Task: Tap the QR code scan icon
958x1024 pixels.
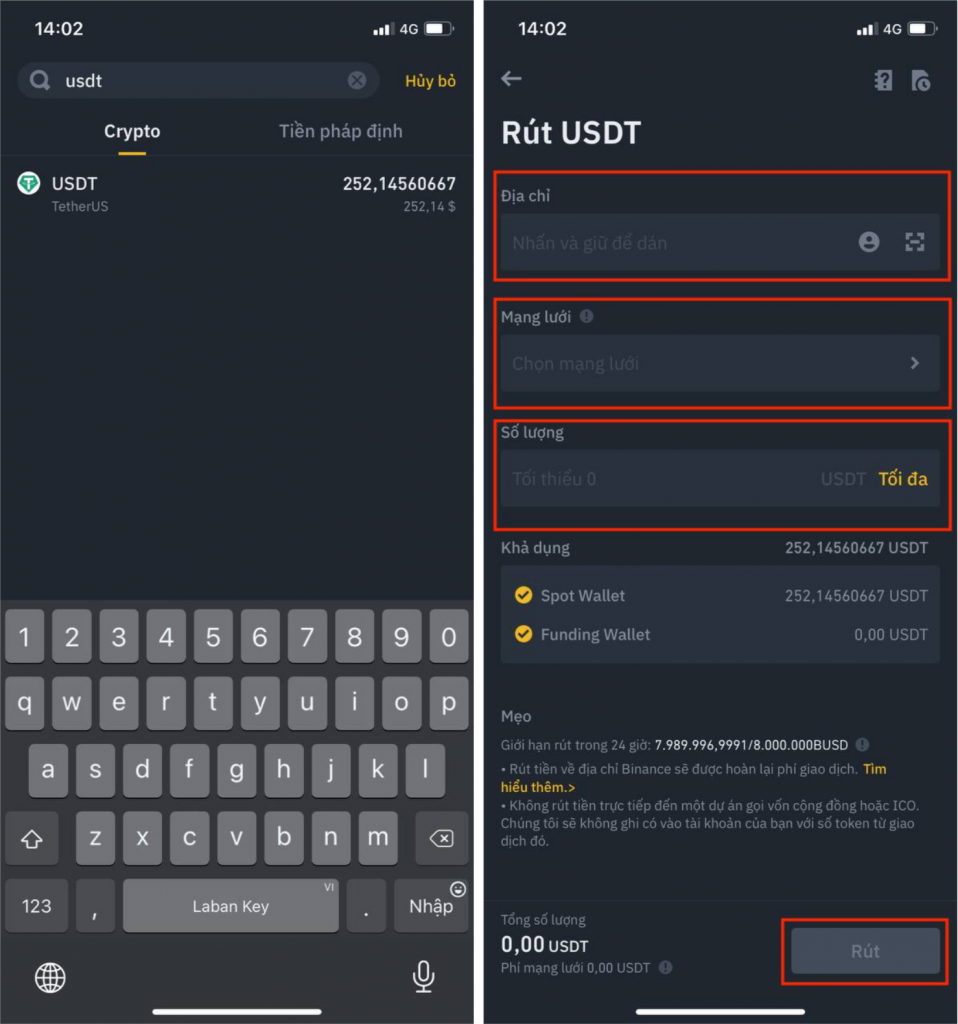Action: (x=914, y=242)
